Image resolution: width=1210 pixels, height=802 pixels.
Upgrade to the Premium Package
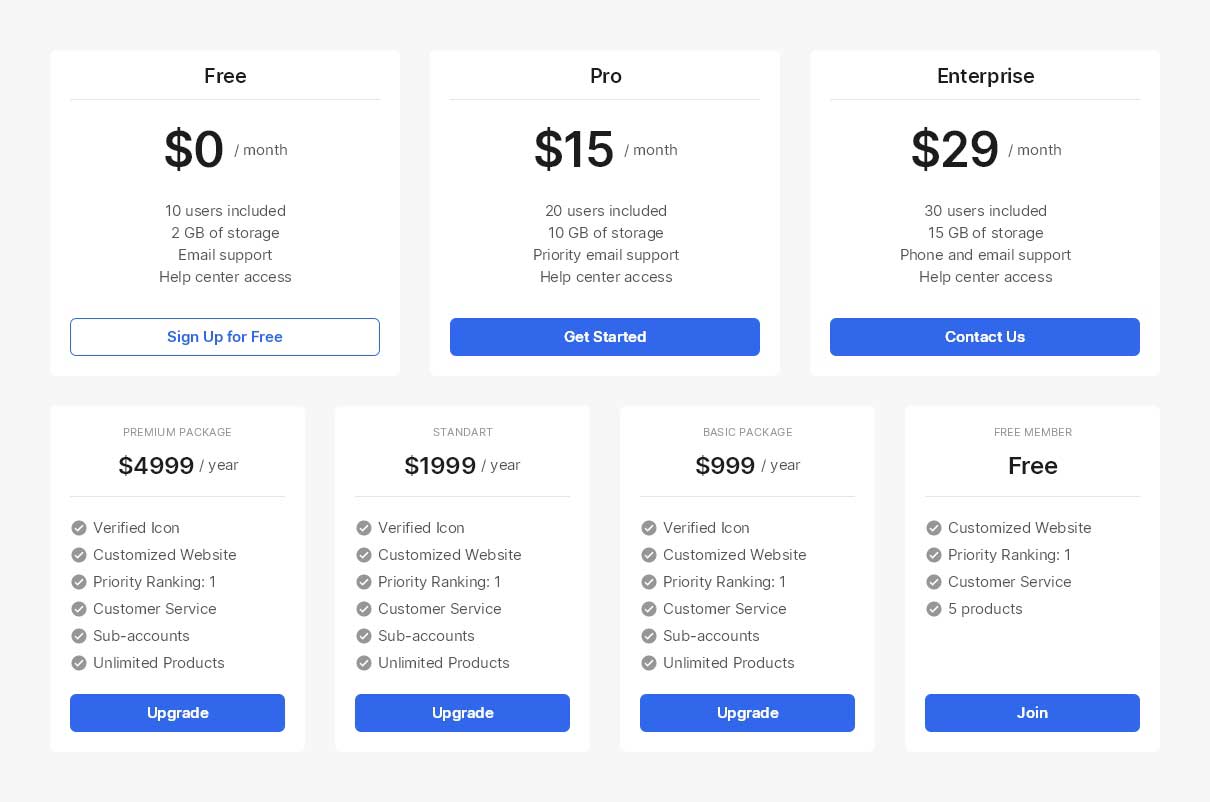(177, 713)
